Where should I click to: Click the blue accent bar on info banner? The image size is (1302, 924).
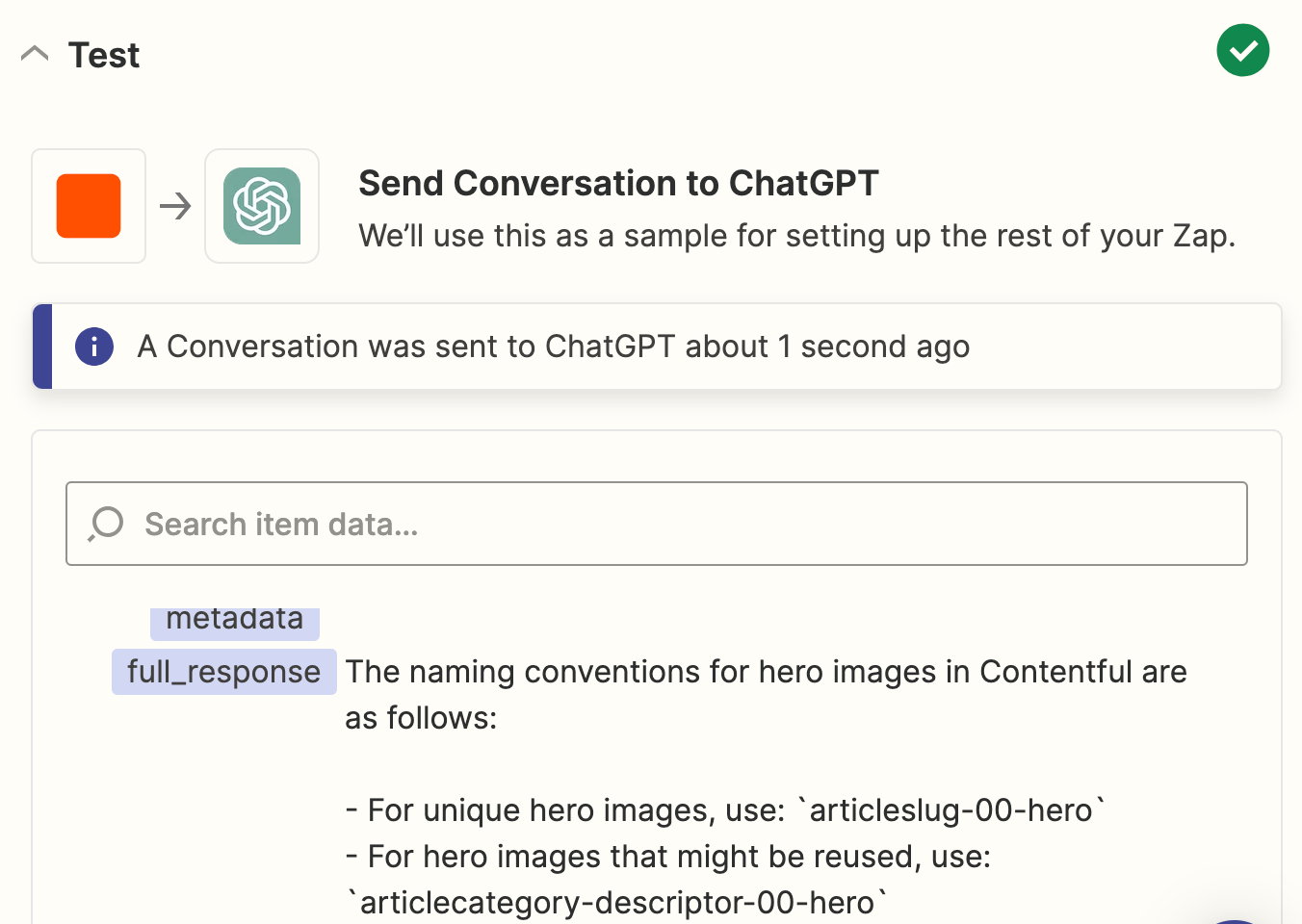coord(42,346)
